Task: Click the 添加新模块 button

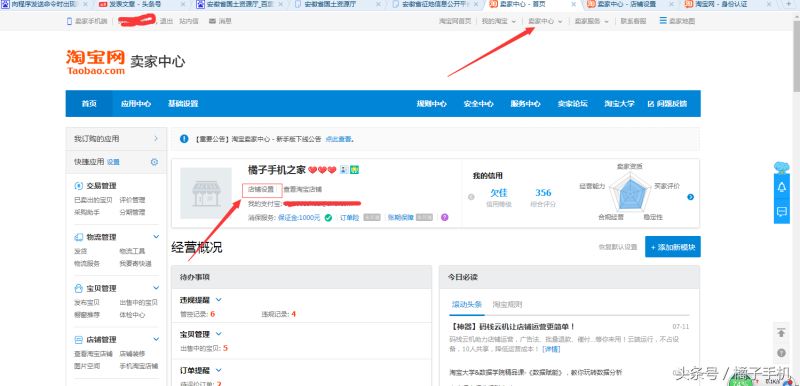Action: point(672,247)
